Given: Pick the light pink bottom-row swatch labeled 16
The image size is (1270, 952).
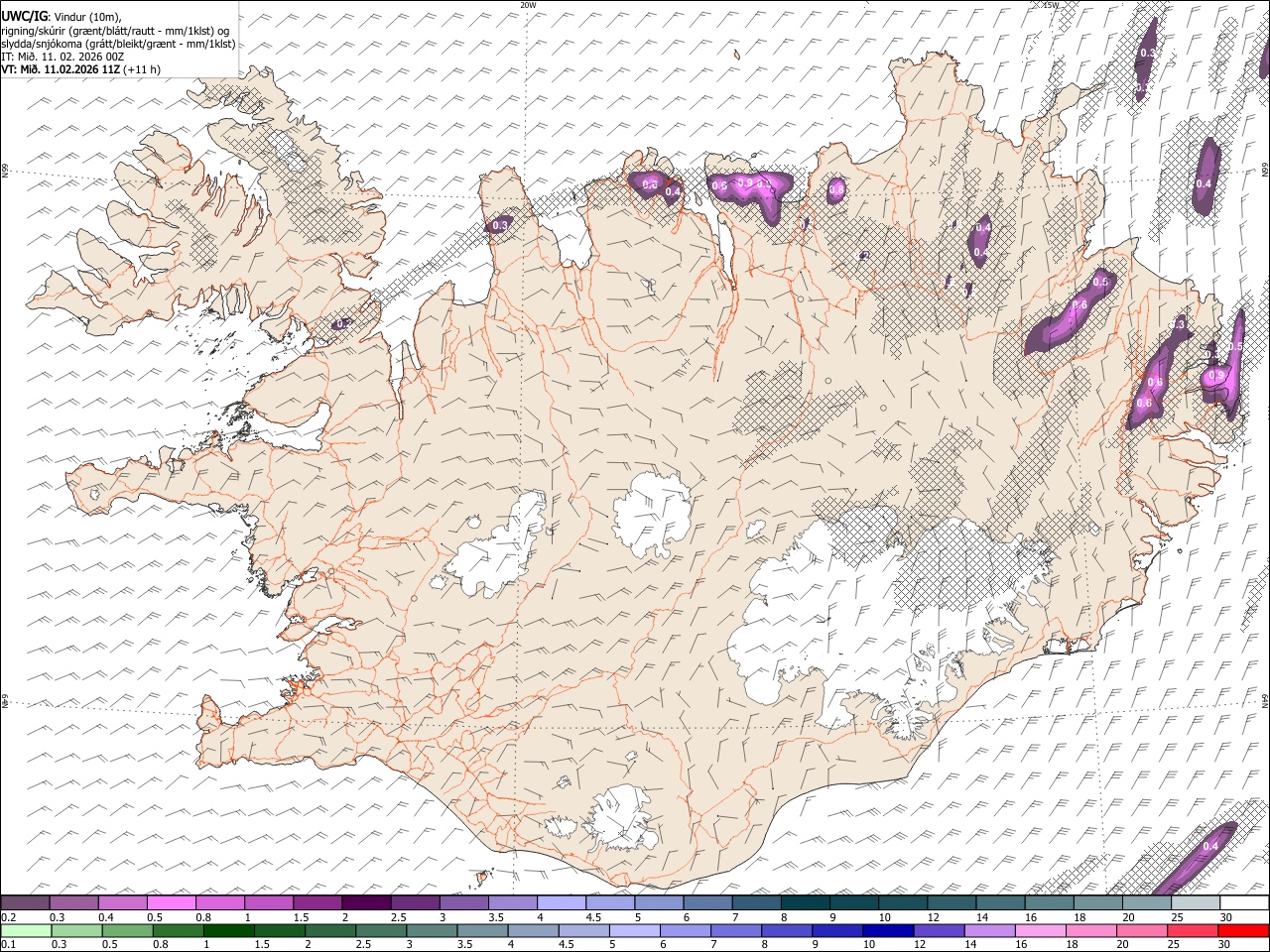Looking at the screenshot, I should point(1041,931).
